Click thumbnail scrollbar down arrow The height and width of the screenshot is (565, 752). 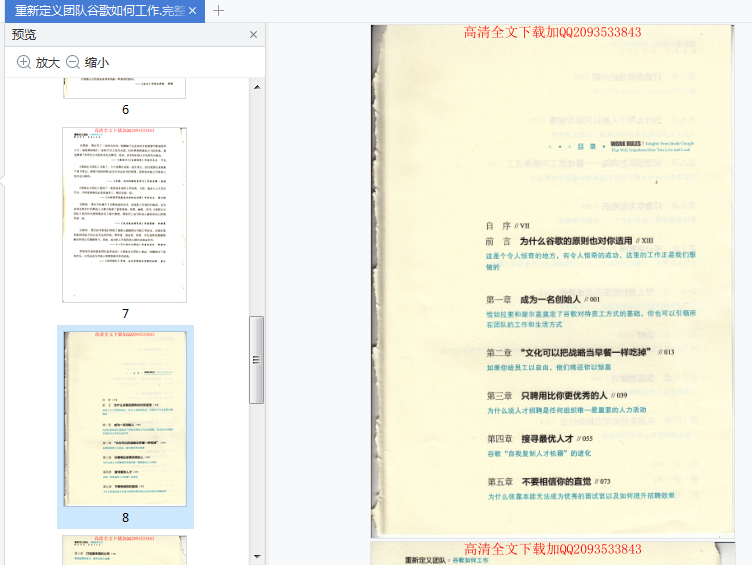click(257, 556)
